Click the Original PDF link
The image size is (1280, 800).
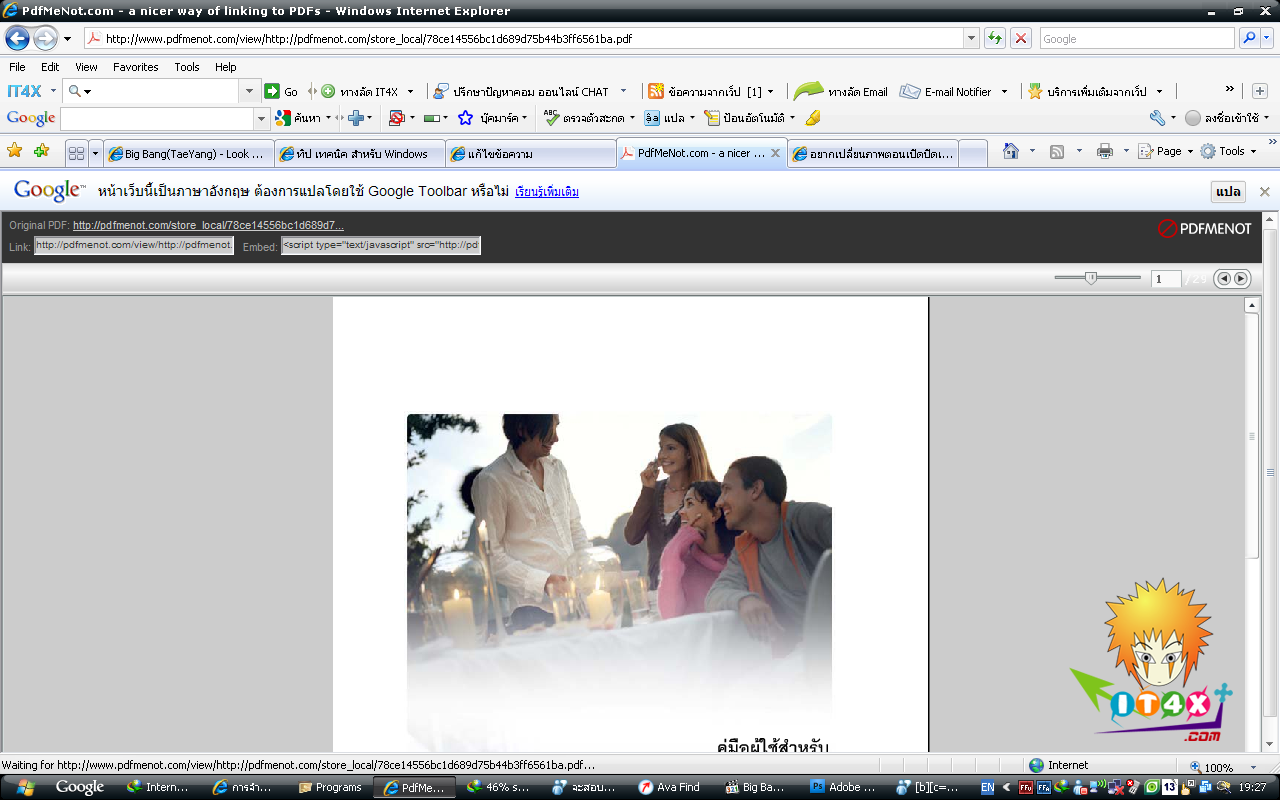point(208,226)
